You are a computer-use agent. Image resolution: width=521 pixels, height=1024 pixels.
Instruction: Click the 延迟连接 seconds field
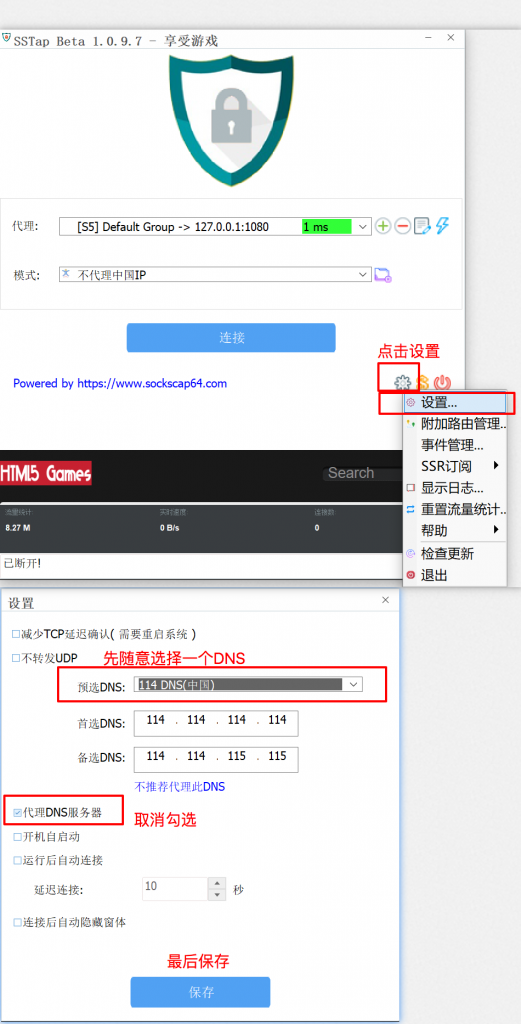(x=175, y=889)
